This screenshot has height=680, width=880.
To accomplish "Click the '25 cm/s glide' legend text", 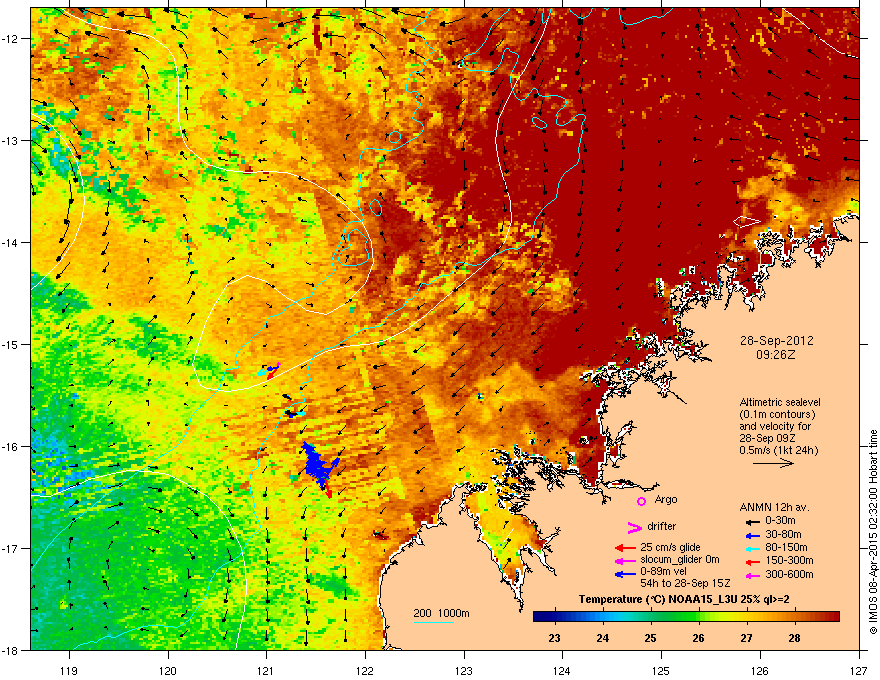I will tap(670, 547).
